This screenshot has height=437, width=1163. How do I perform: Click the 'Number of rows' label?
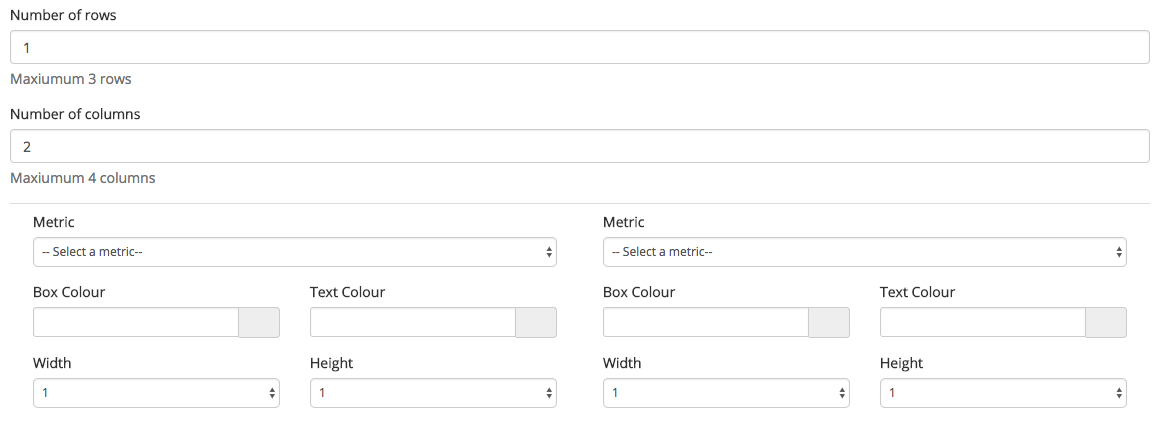click(x=63, y=15)
